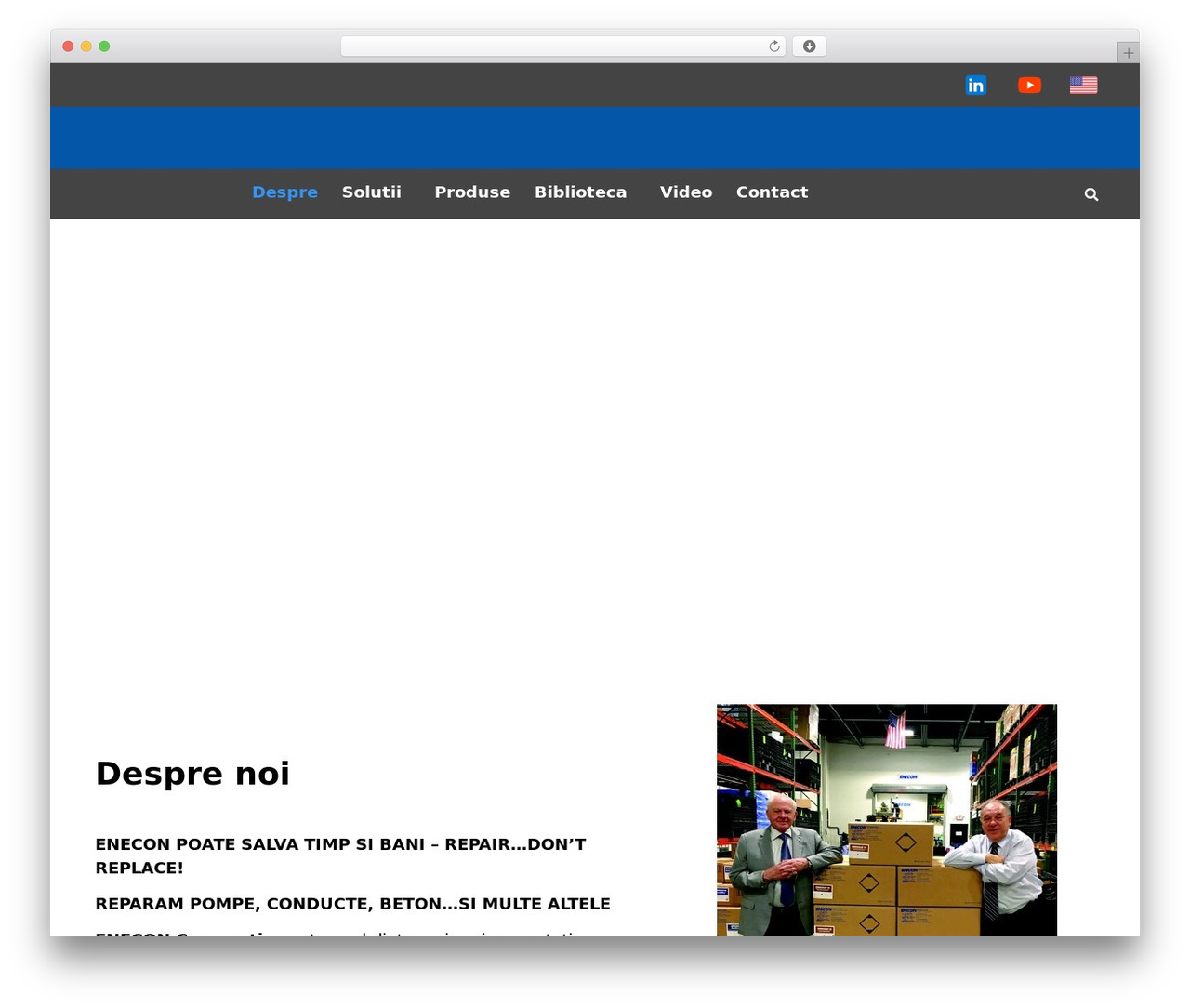Click the 'ENECON POATE SALVA TIMP SI BANI' line
The height and width of the screenshot is (1008, 1190).
click(x=340, y=855)
